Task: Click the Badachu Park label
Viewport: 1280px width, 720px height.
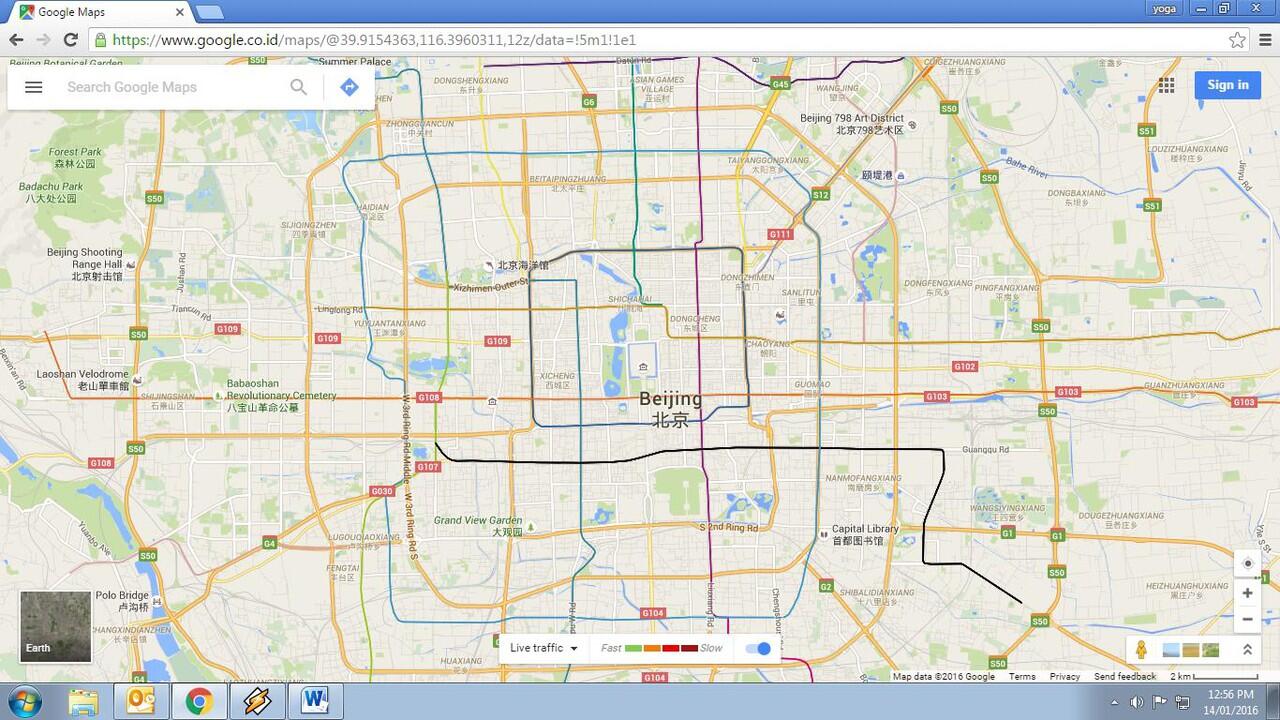Action: pyautogui.click(x=51, y=192)
